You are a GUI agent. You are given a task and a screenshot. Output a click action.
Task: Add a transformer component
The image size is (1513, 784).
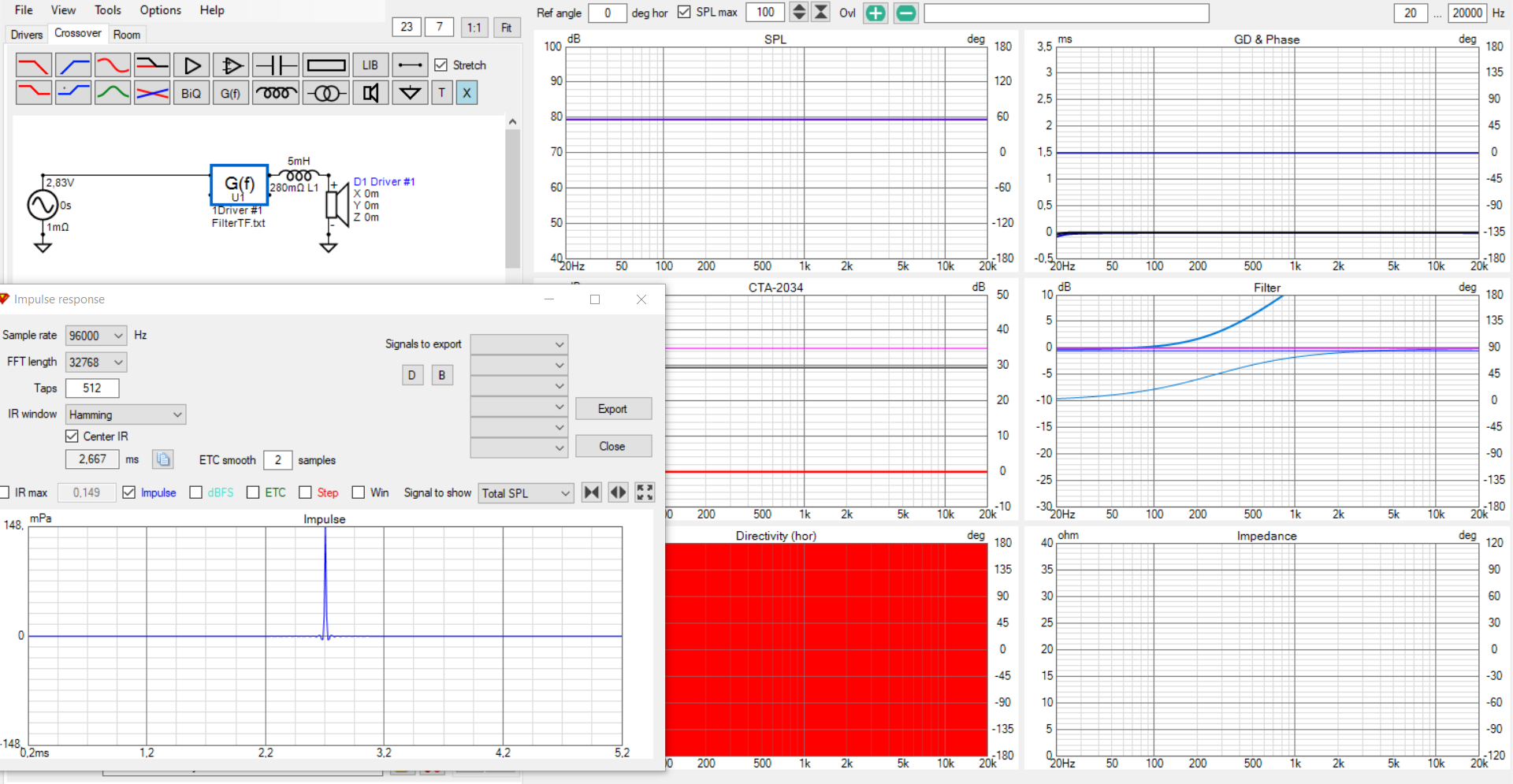pos(325,93)
